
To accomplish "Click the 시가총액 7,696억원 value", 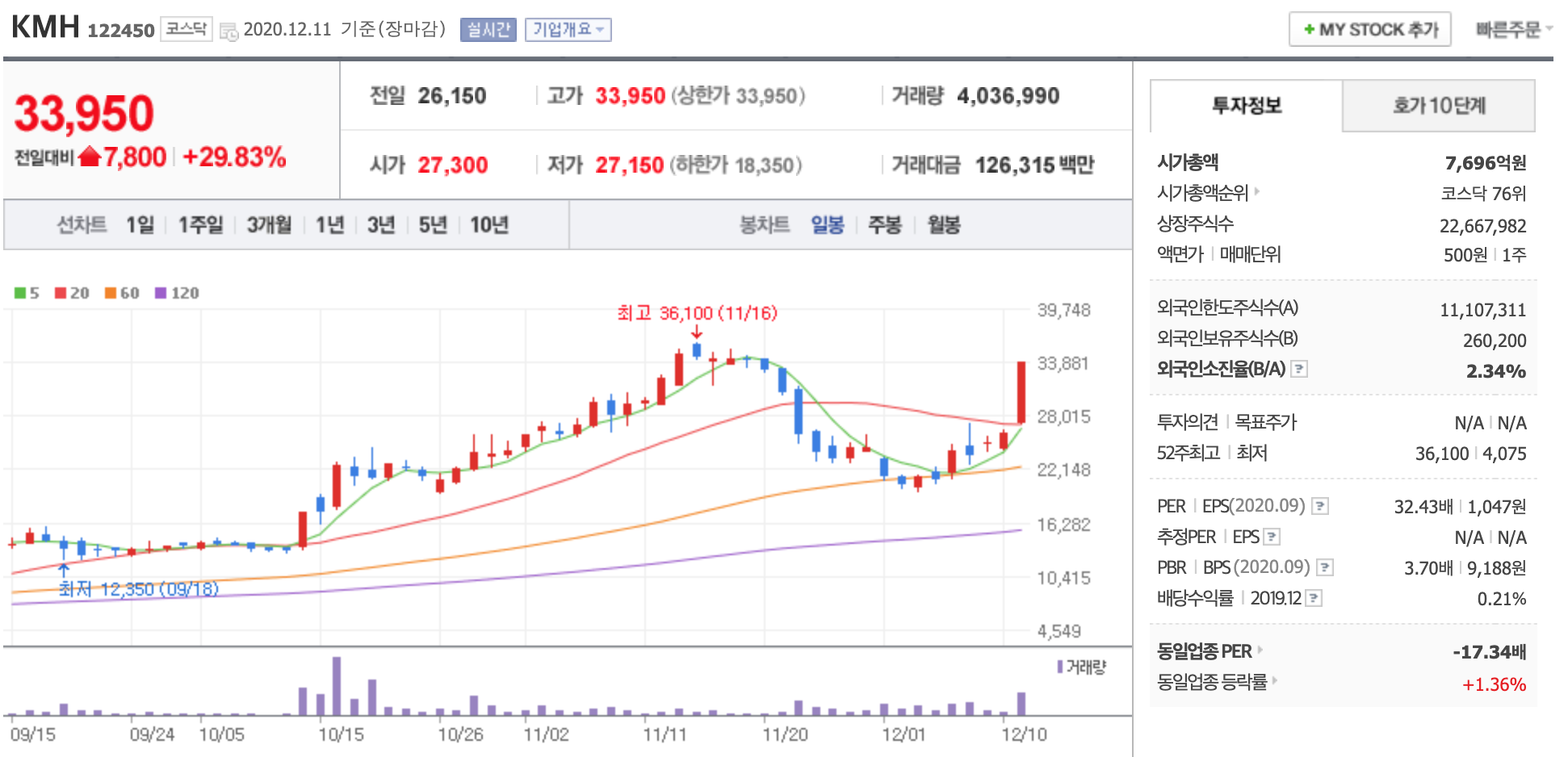I will click(1486, 163).
